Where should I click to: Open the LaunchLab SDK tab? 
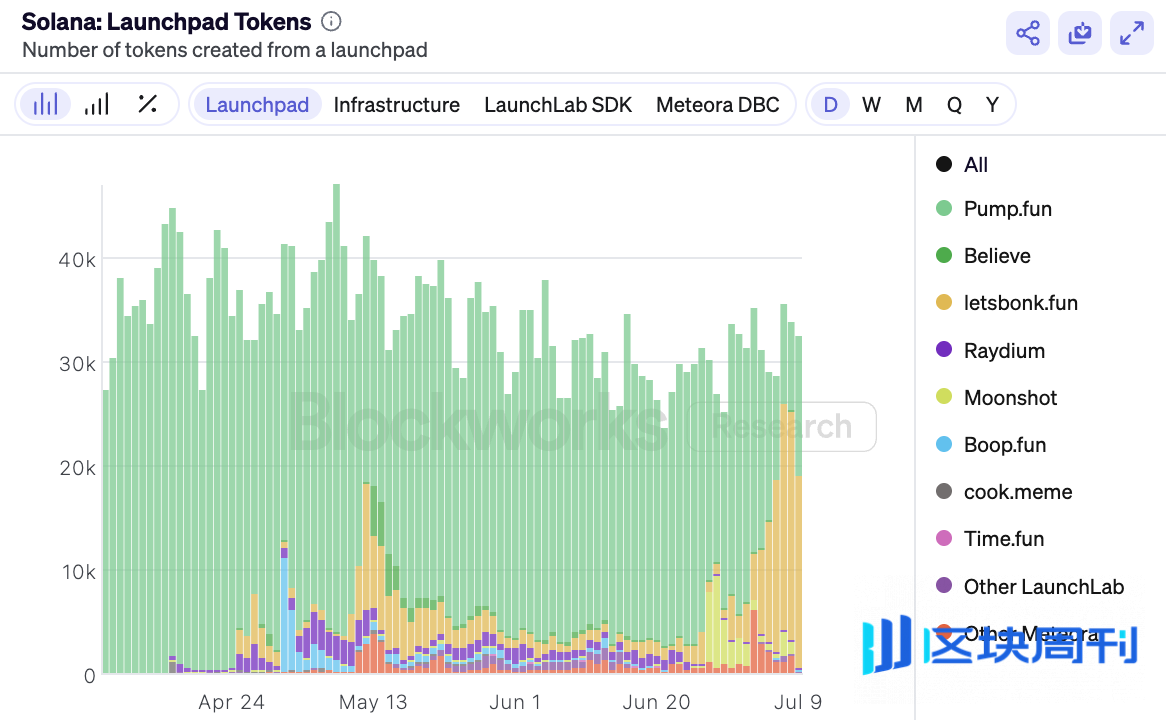click(x=558, y=105)
